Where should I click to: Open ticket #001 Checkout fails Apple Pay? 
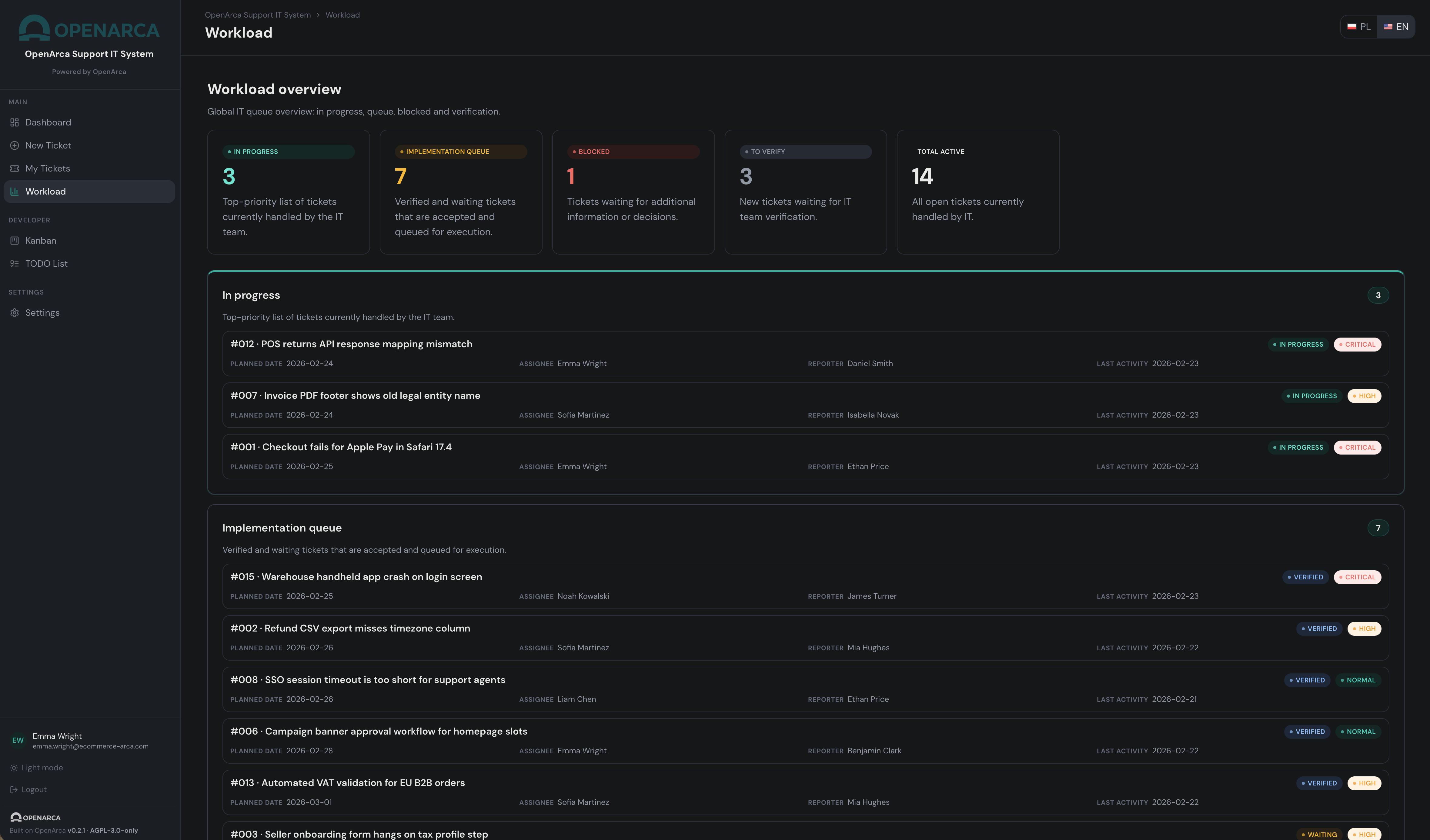(x=340, y=447)
